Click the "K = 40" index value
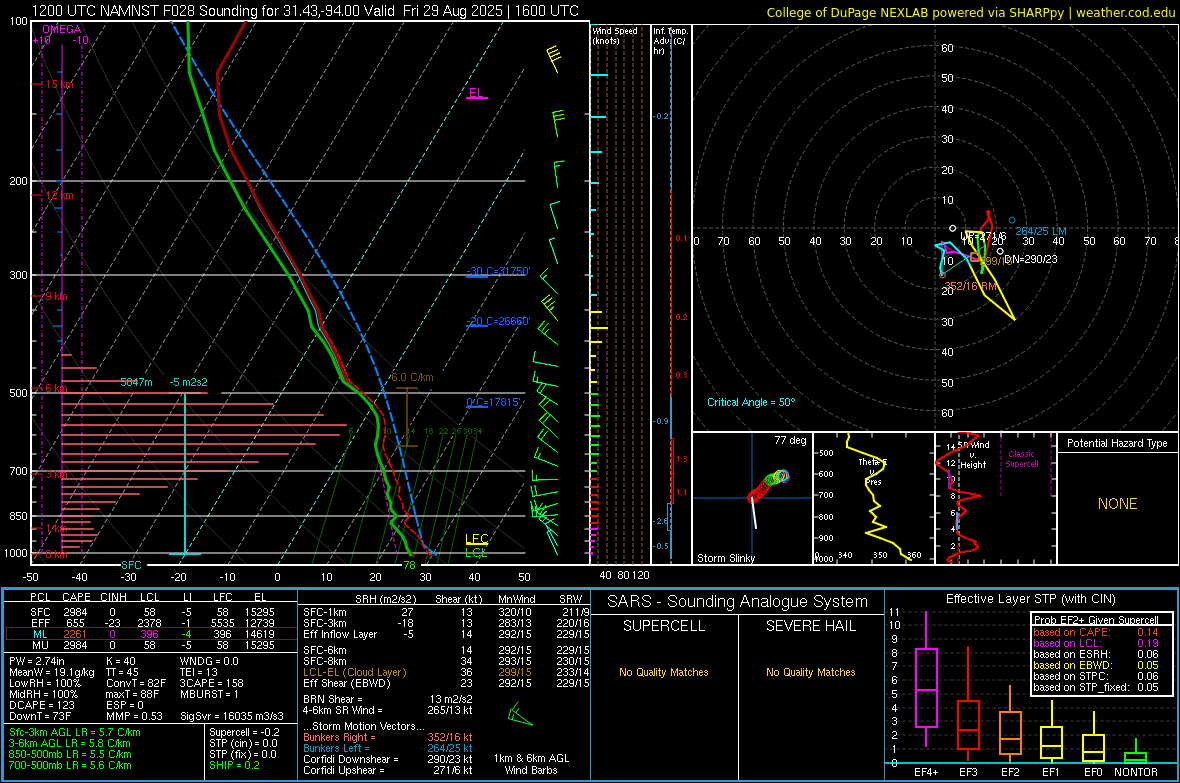Viewport: 1180px width, 783px height. point(120,661)
